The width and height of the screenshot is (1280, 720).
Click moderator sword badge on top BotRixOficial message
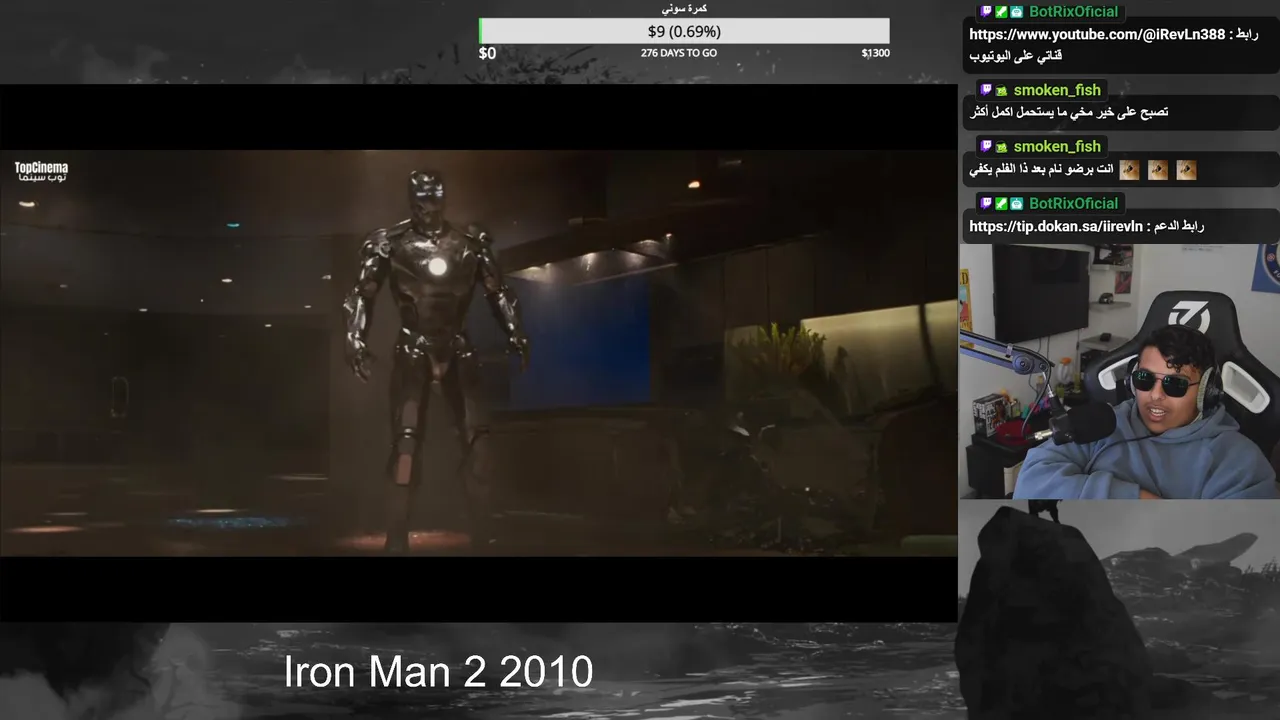pyautogui.click(x=1001, y=12)
